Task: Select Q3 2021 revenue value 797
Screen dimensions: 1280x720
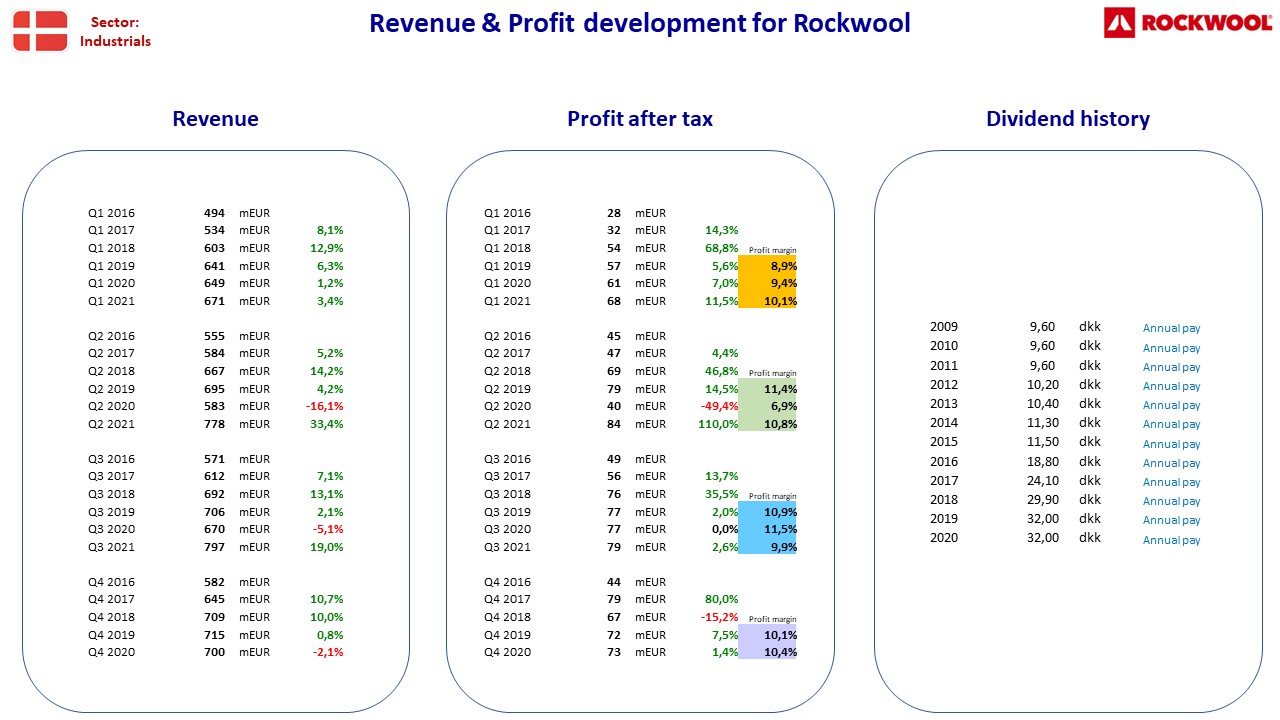Action: point(214,547)
